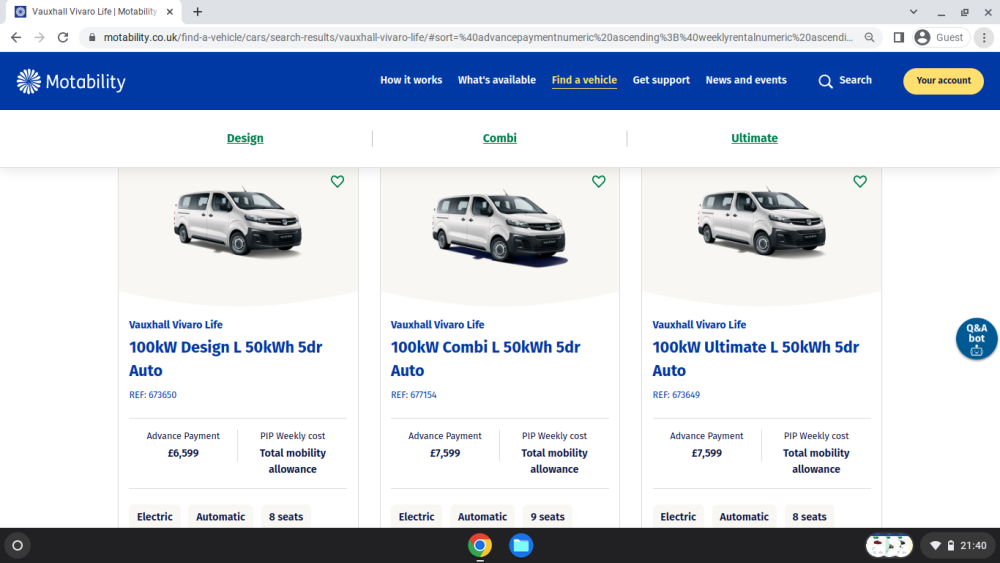
Task: Open Files app from shelf
Action: coord(521,546)
